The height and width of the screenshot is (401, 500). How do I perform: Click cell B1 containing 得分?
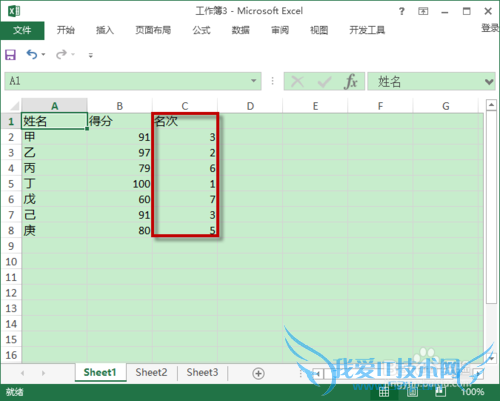point(120,121)
